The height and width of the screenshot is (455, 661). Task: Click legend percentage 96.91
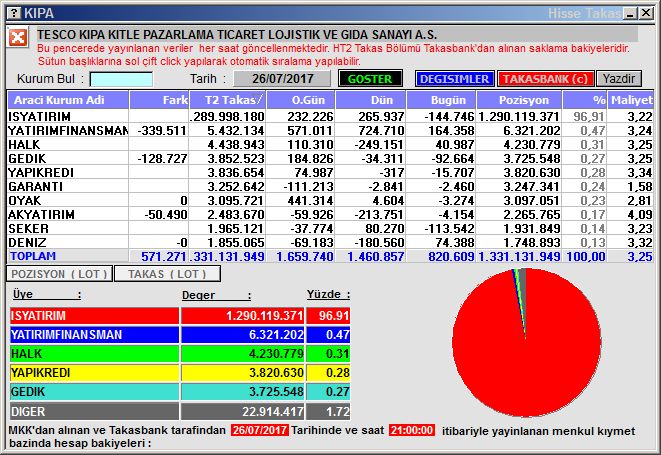(334, 315)
